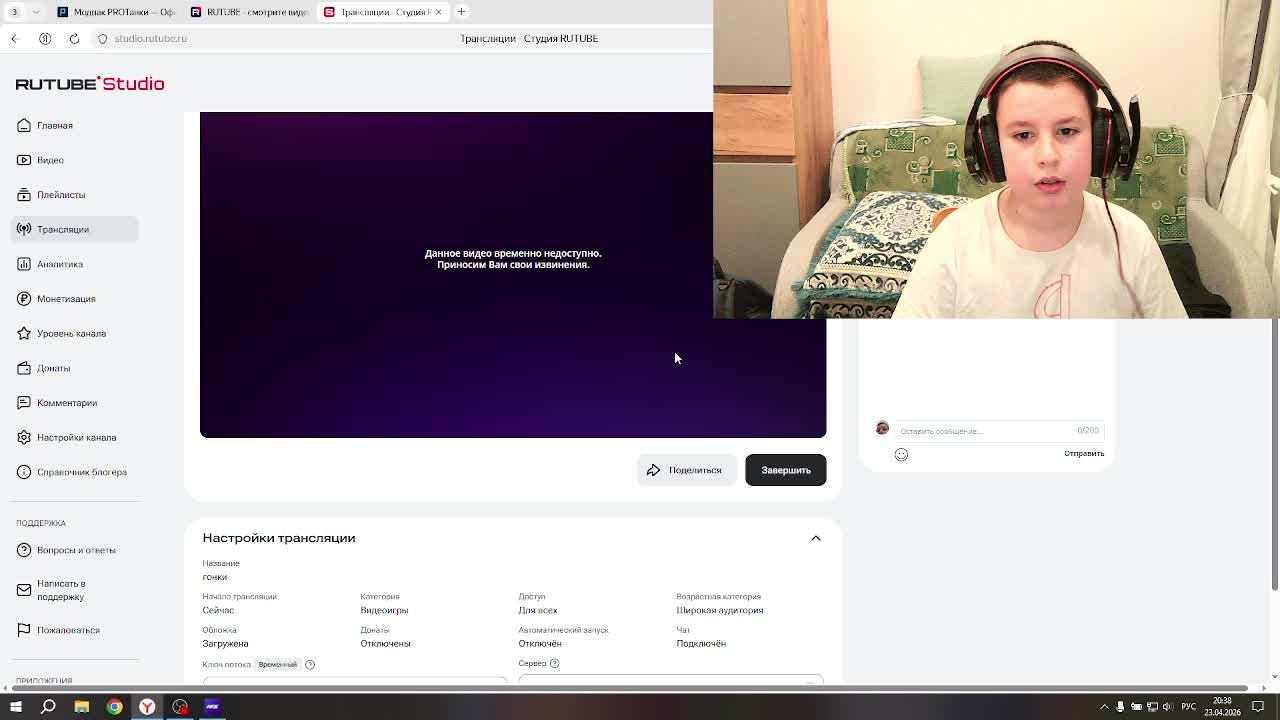Image resolution: width=1280 pixels, height=720 pixels.
Task: Click the volume icon in system tray
Action: tap(1167, 707)
